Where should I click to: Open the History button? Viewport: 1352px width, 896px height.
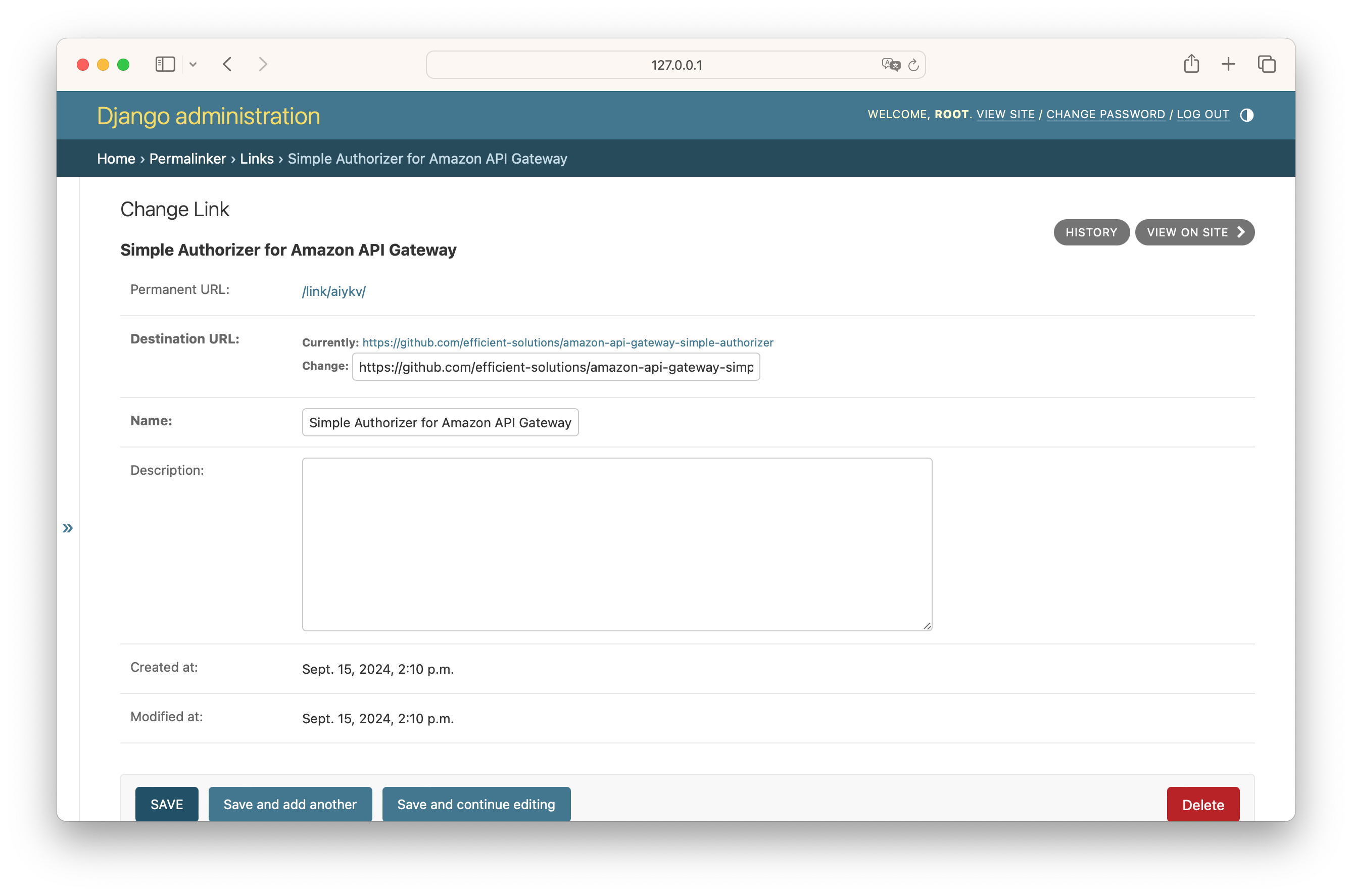click(1091, 232)
